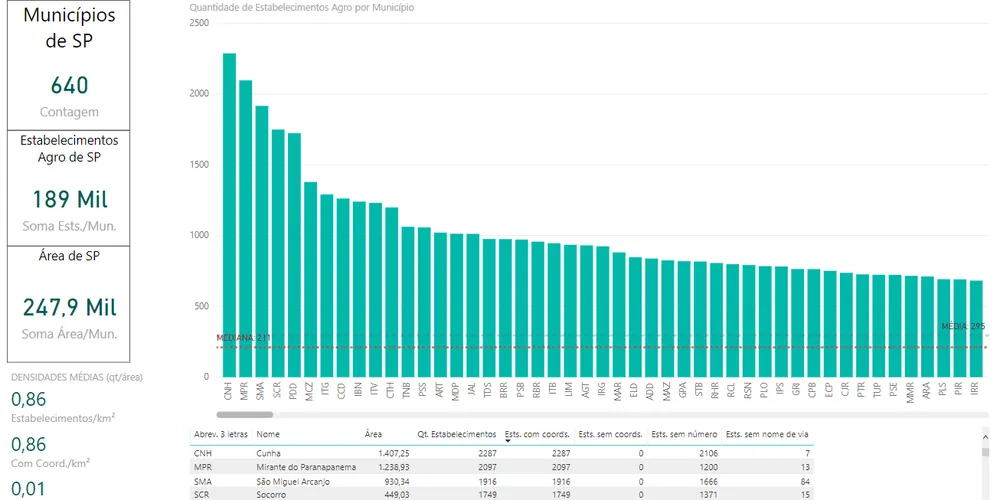Select the tallest CNH bar in the chart
The image size is (1000, 500).
230,215
